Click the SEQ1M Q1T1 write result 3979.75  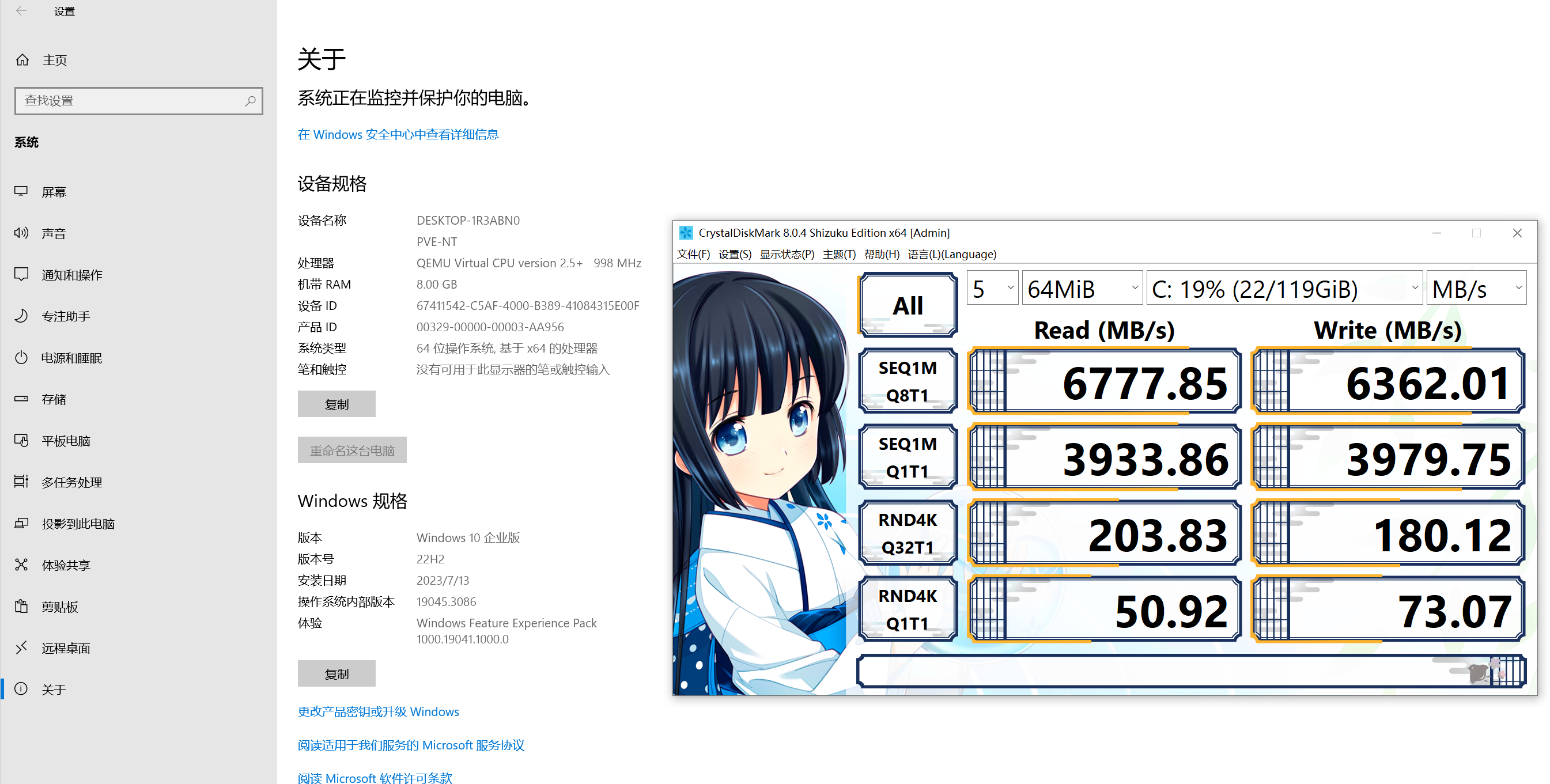click(1388, 457)
